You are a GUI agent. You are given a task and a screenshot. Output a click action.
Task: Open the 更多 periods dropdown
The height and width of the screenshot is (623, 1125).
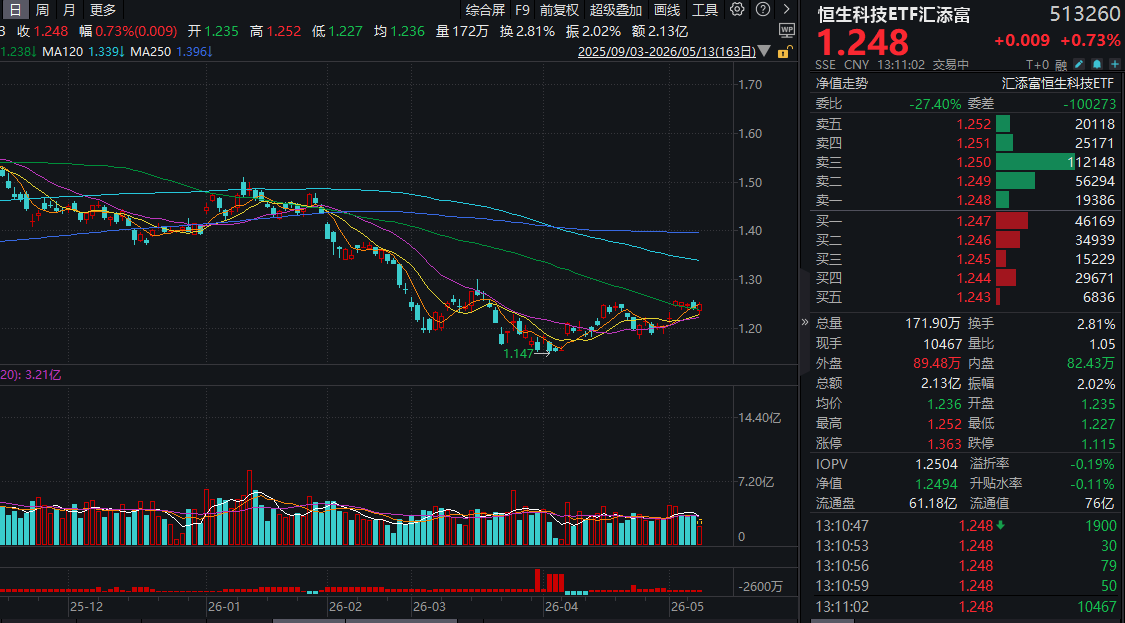103,10
